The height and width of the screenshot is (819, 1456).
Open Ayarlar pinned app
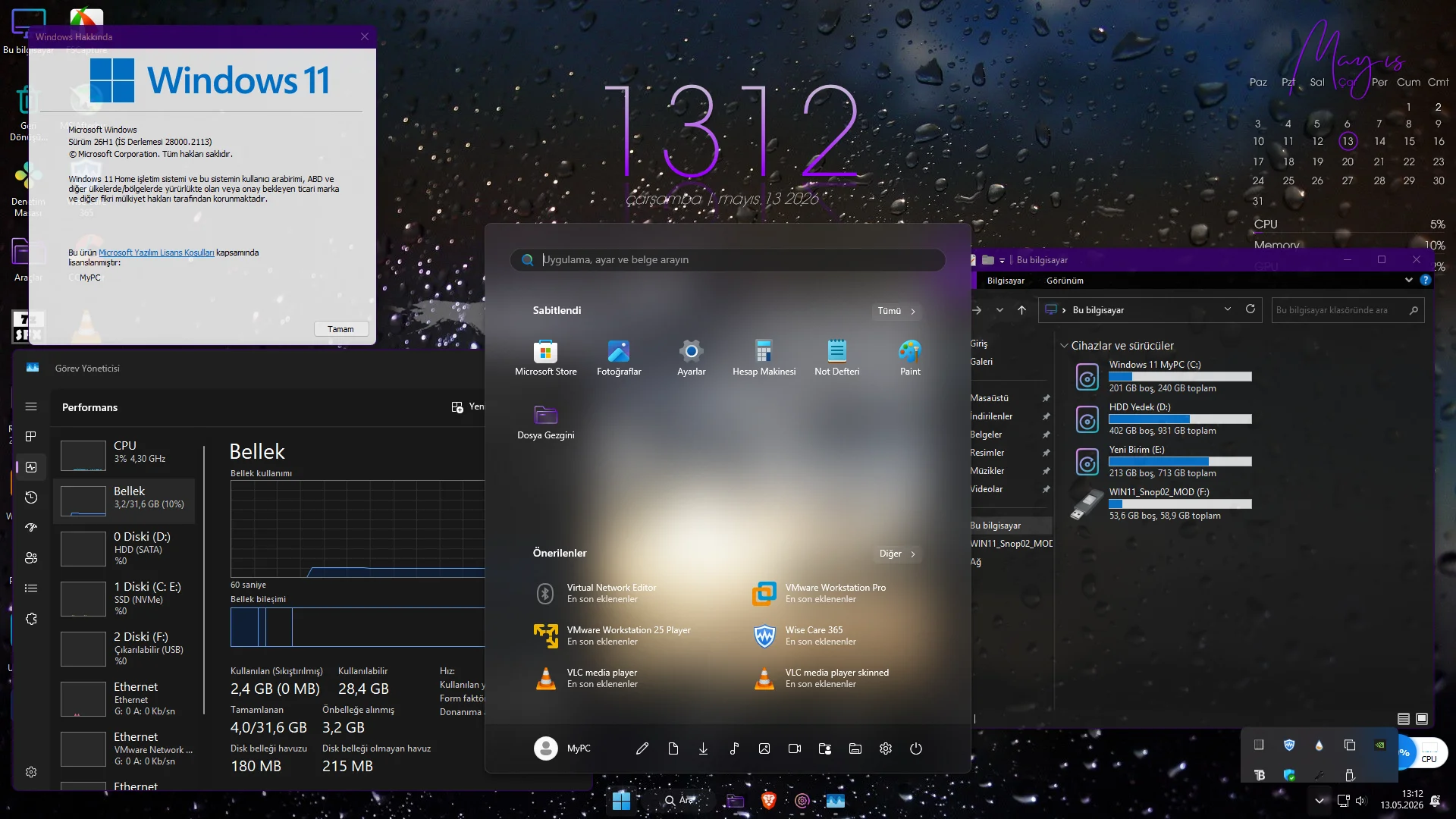pyautogui.click(x=691, y=358)
